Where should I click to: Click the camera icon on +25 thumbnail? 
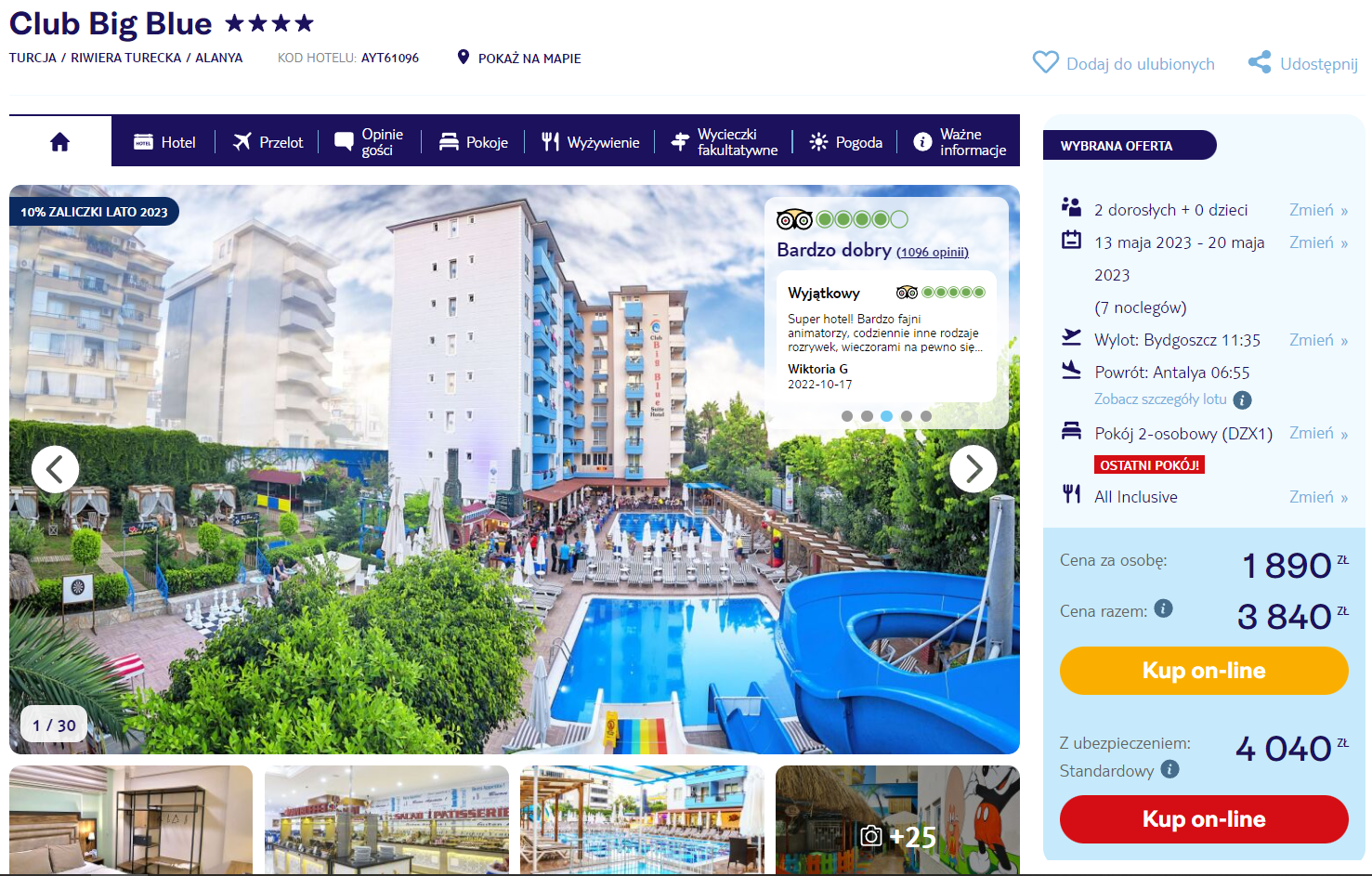pos(871,836)
